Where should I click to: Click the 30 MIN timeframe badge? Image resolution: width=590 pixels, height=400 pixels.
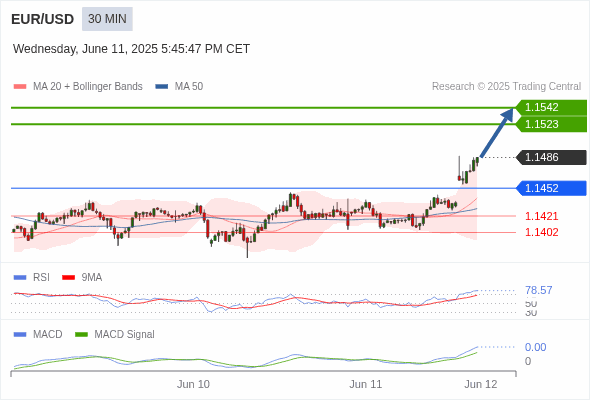[107, 19]
